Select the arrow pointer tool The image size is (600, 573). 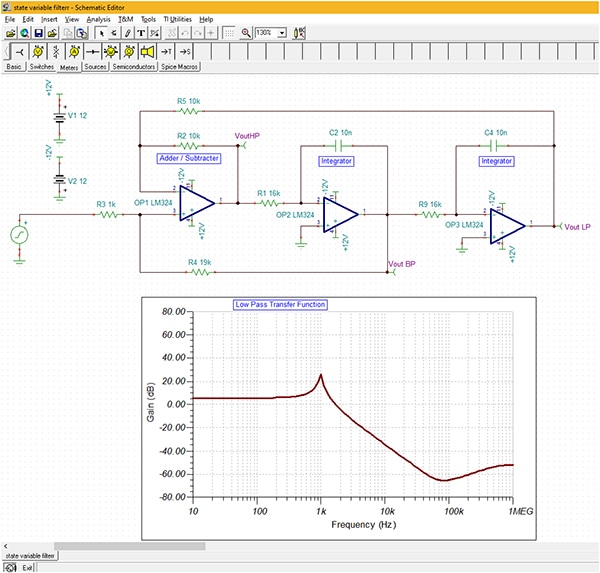tap(104, 33)
